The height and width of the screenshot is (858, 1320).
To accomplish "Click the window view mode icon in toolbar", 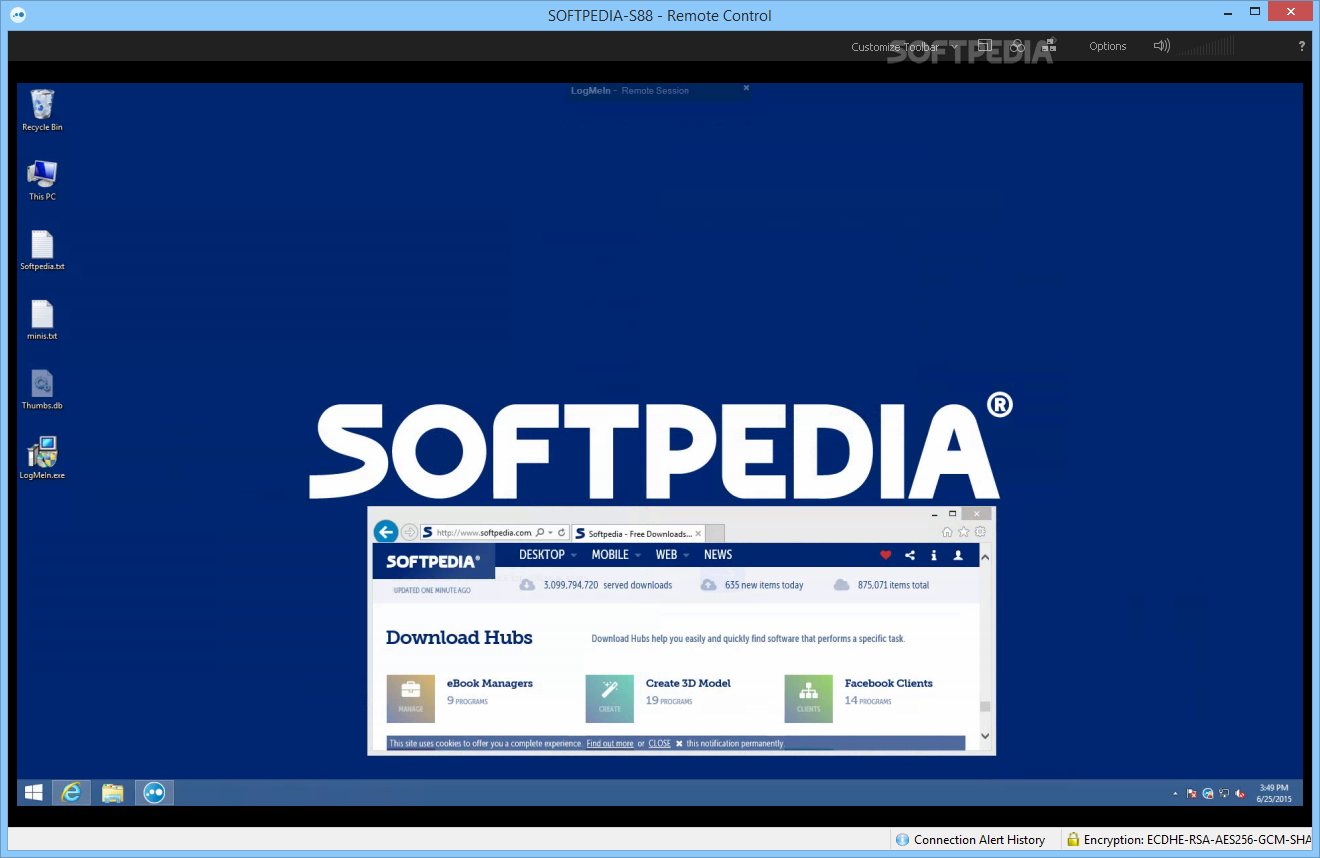I will coord(984,46).
